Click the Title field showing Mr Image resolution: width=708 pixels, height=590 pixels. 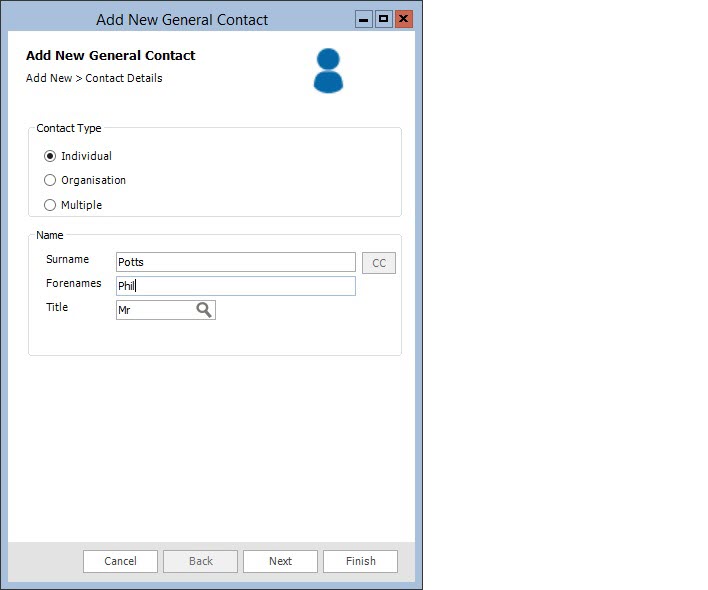click(154, 310)
